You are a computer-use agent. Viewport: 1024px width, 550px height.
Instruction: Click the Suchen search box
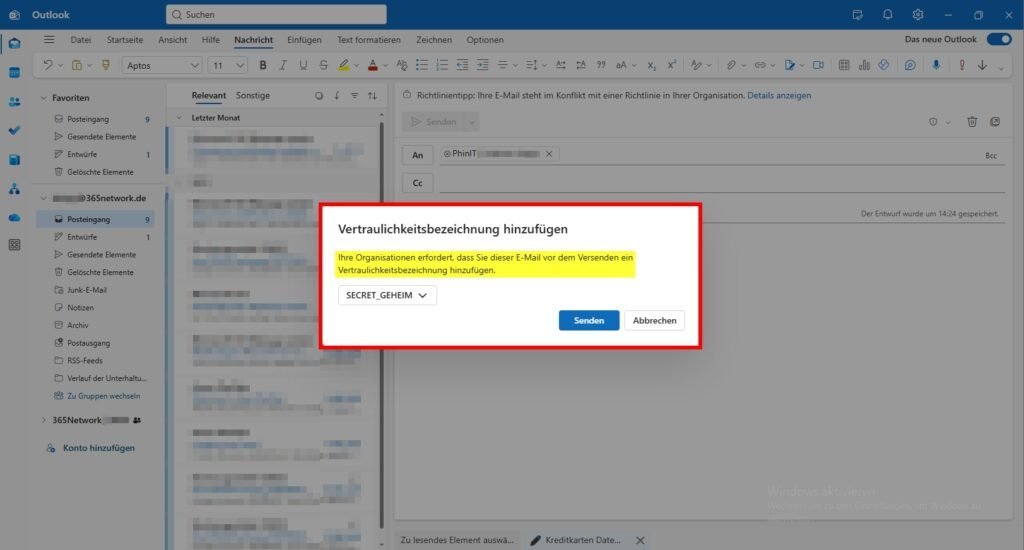(x=276, y=15)
